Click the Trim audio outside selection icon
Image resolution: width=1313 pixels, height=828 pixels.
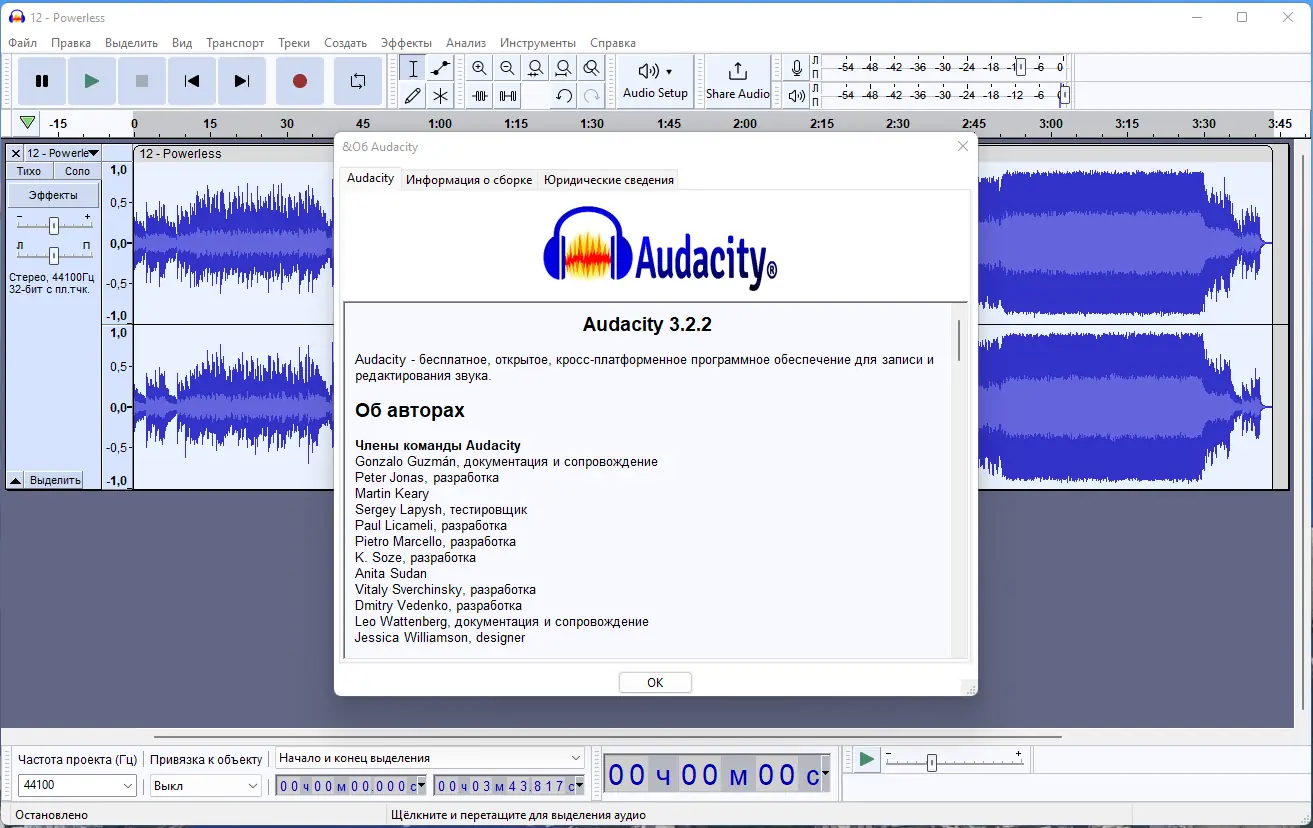pyautogui.click(x=480, y=96)
